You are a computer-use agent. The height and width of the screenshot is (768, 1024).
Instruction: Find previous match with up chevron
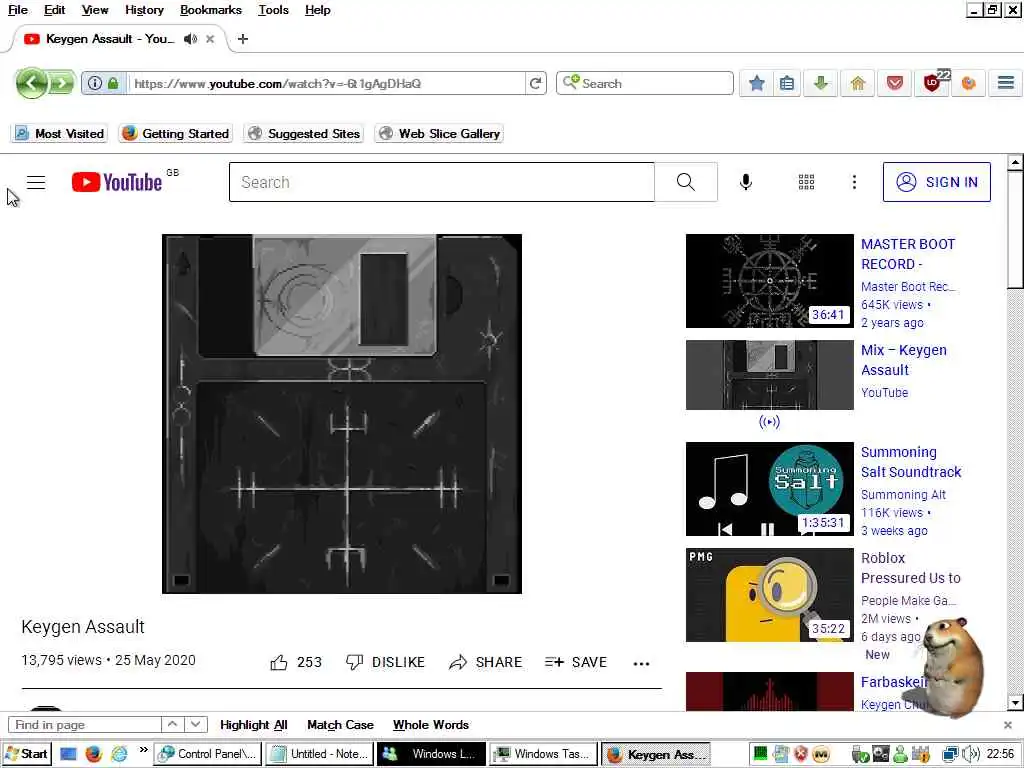tap(172, 724)
